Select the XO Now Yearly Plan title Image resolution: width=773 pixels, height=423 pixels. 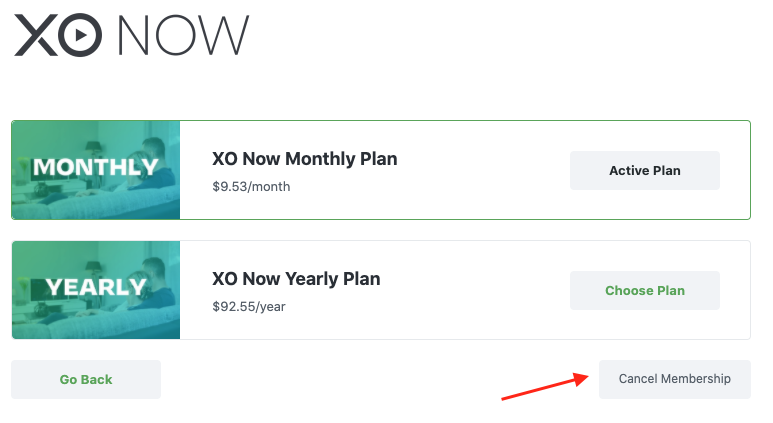tap(296, 279)
